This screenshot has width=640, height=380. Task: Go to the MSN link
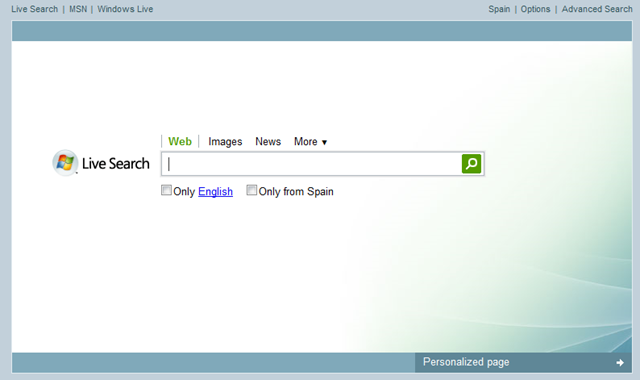pyautogui.click(x=78, y=9)
